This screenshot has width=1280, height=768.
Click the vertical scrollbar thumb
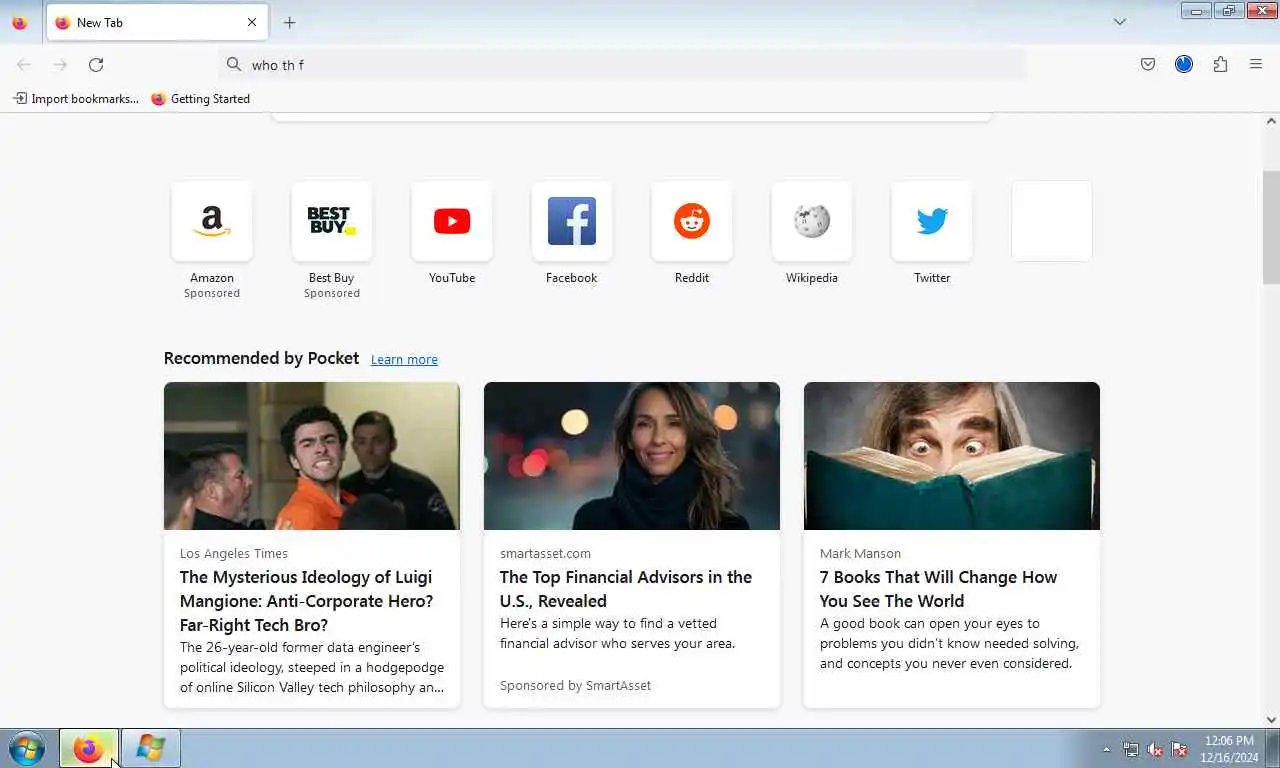pyautogui.click(x=1271, y=227)
